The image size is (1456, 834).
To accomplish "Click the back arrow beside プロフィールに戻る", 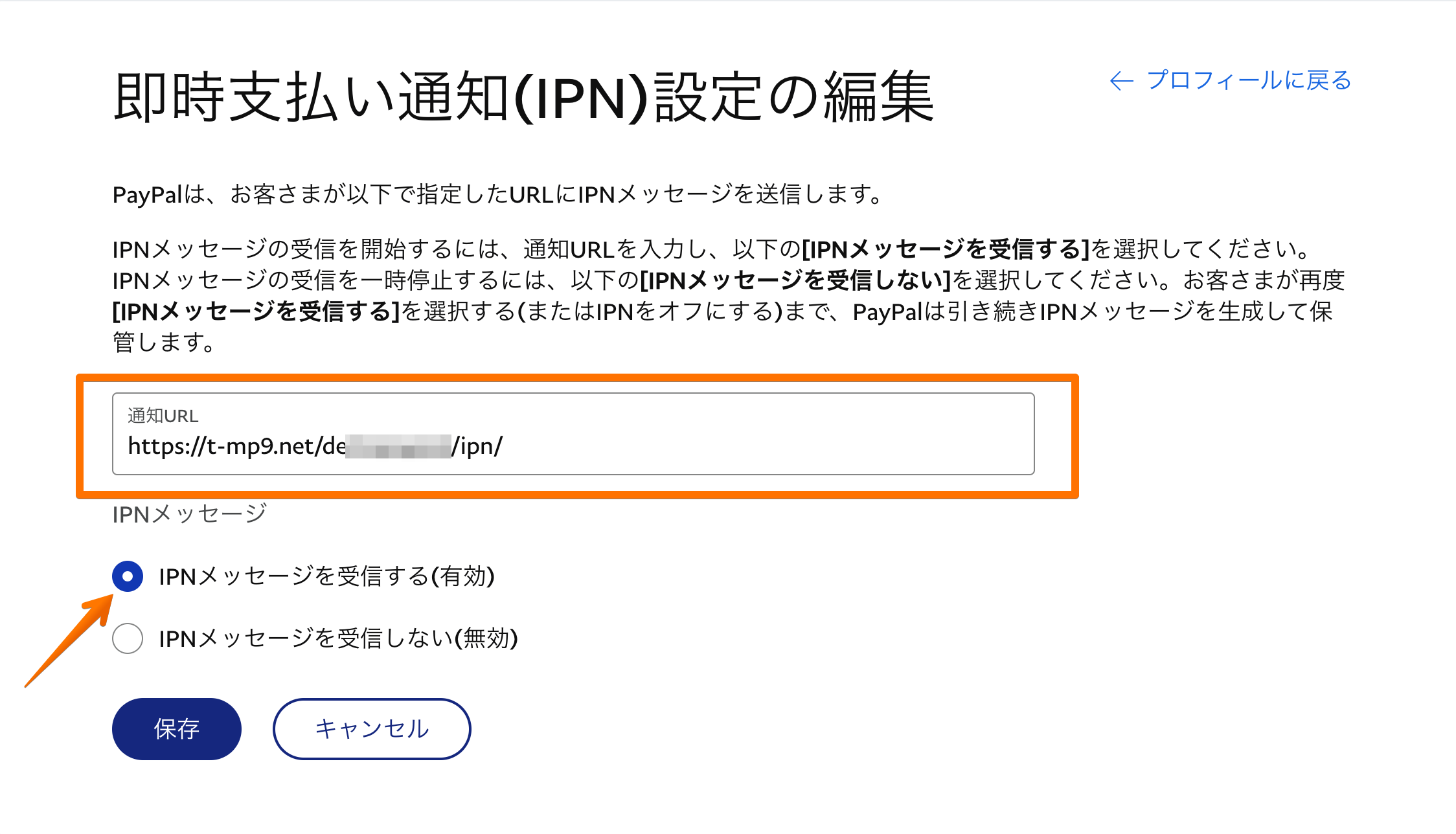I will click(1121, 81).
